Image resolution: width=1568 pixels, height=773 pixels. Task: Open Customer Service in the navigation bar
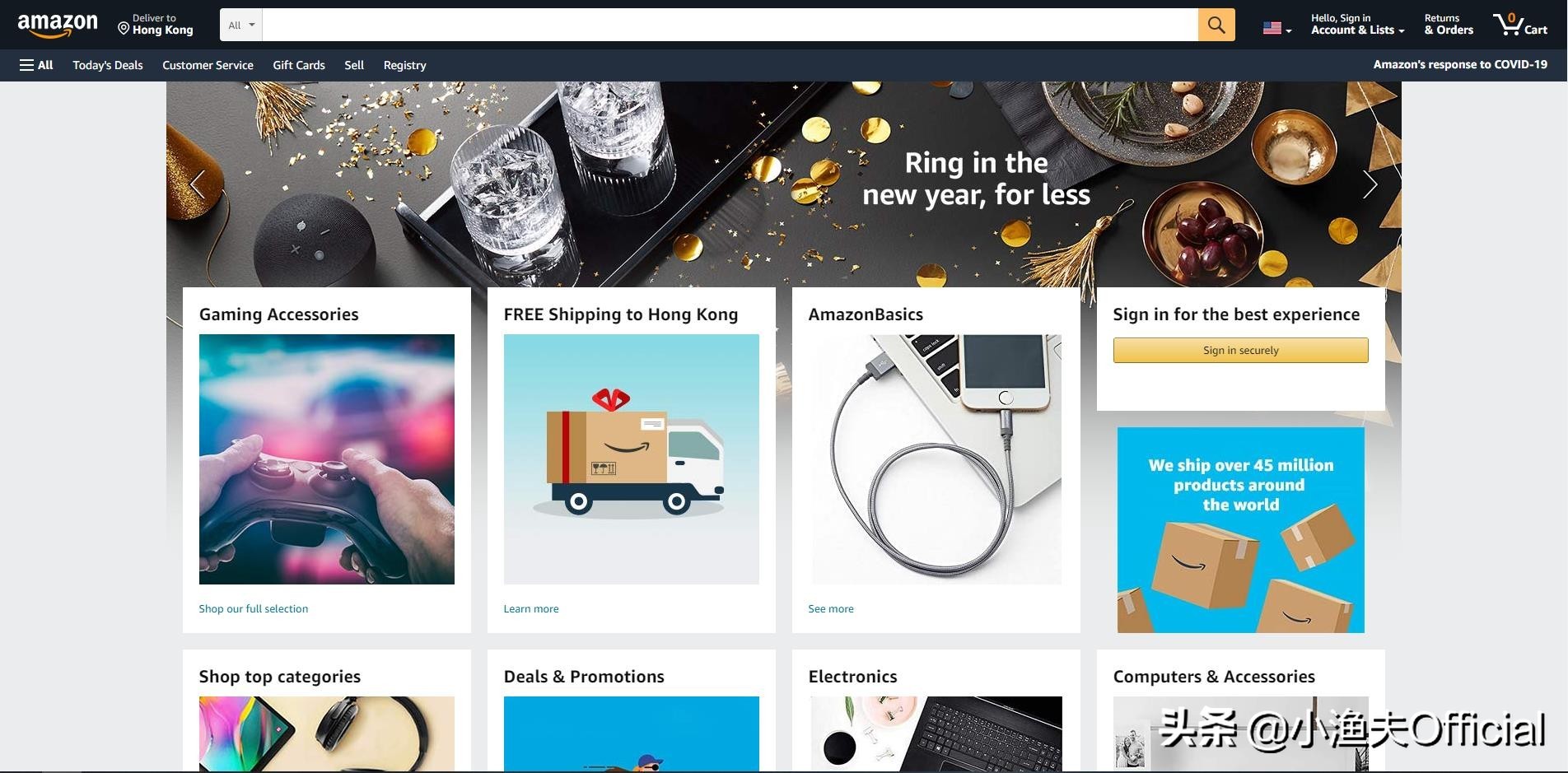click(x=208, y=65)
